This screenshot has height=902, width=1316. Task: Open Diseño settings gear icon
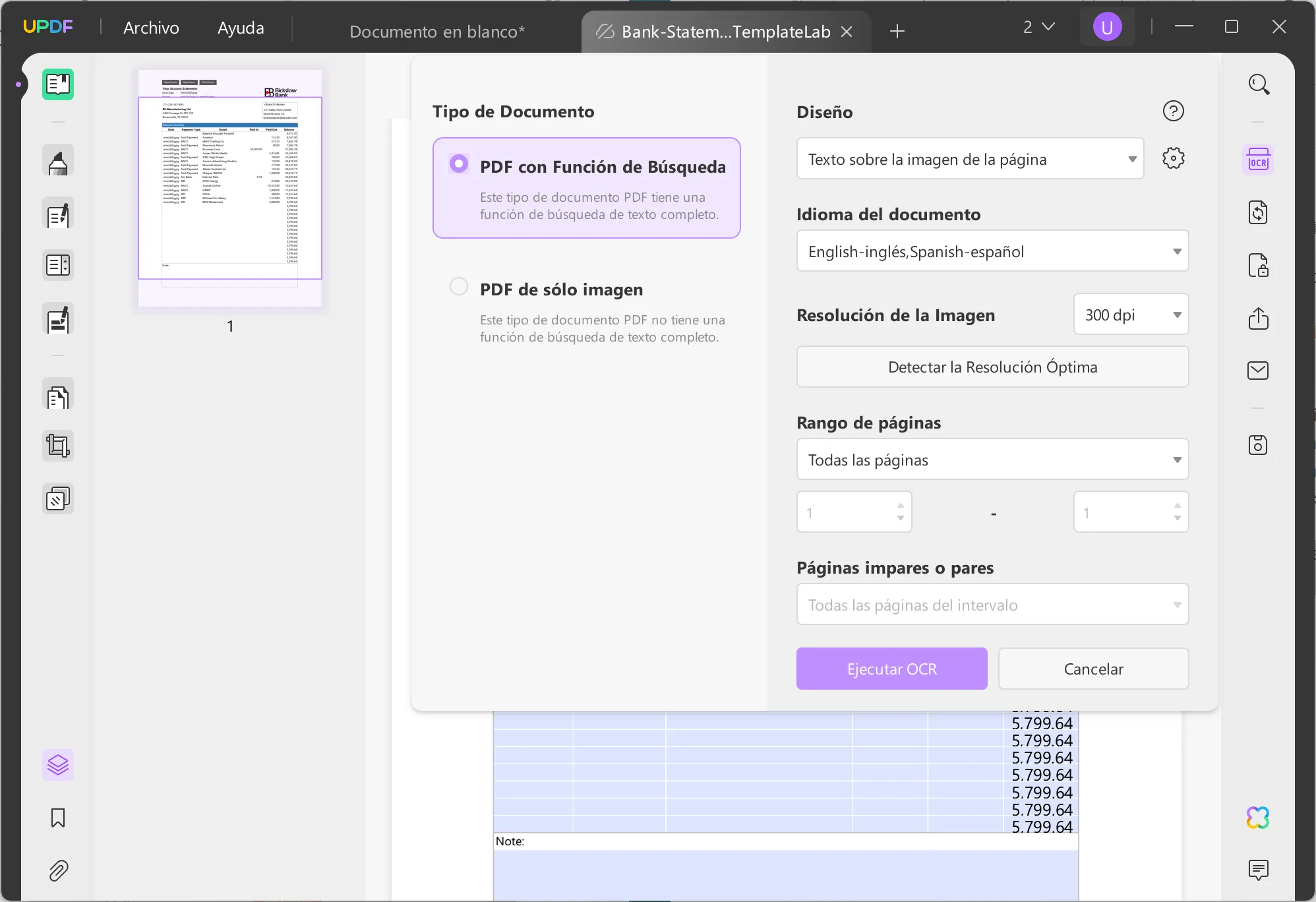(x=1174, y=158)
